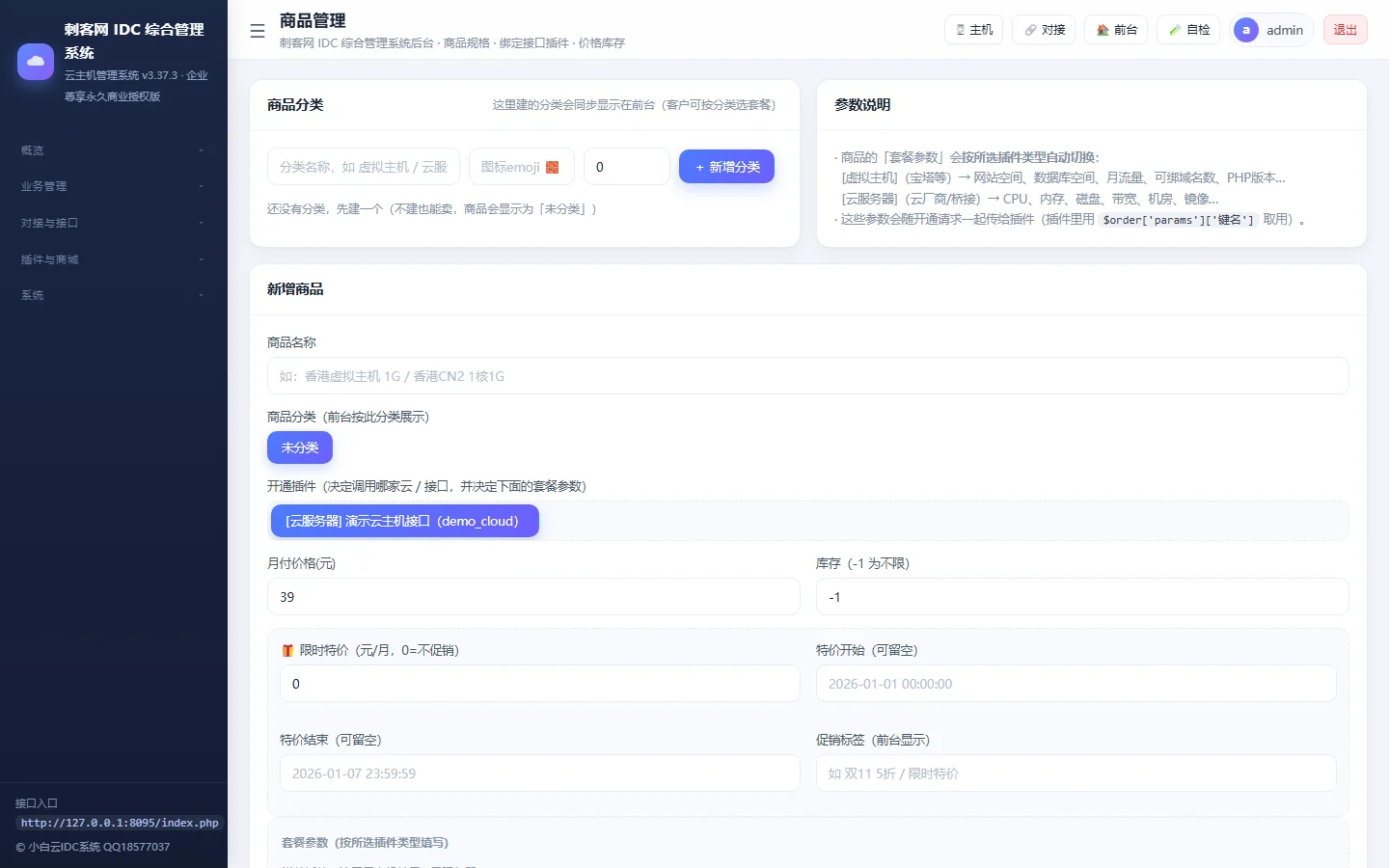Click the 套餐参数 section label
This screenshot has width=1389, height=868.
(x=365, y=843)
